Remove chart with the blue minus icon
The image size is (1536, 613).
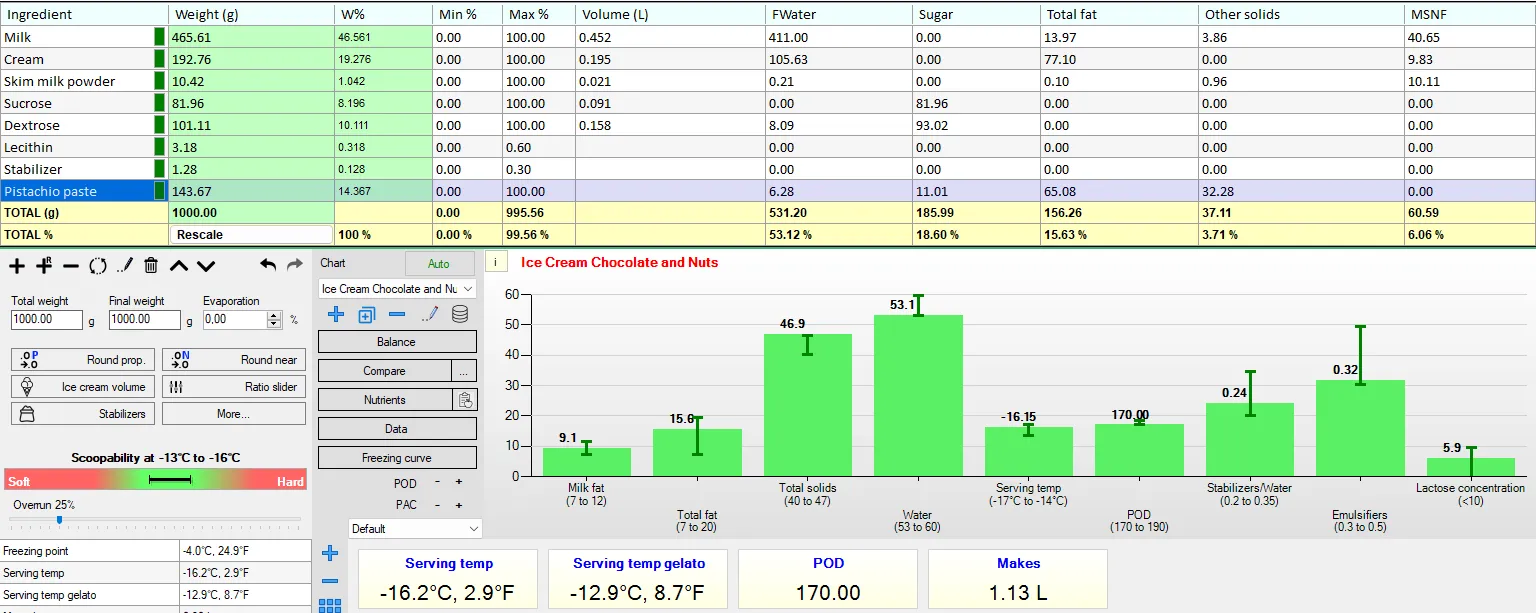[397, 315]
